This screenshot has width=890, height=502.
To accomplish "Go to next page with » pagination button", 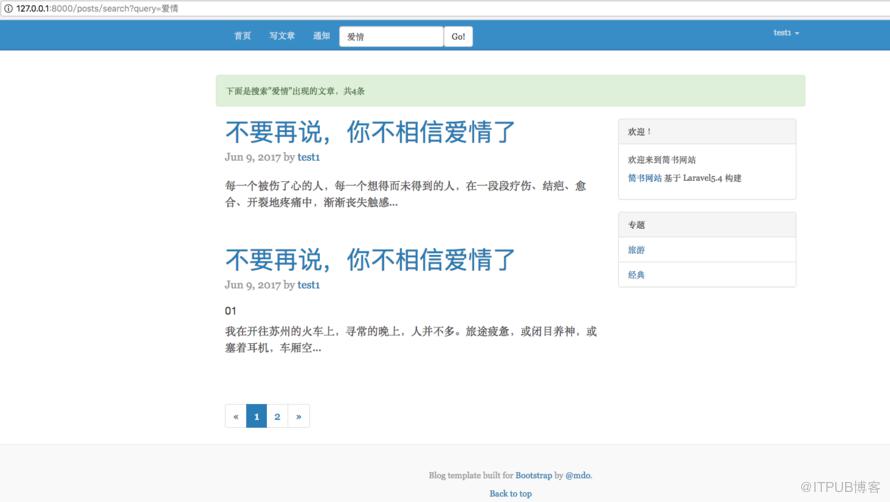I will pyautogui.click(x=299, y=416).
